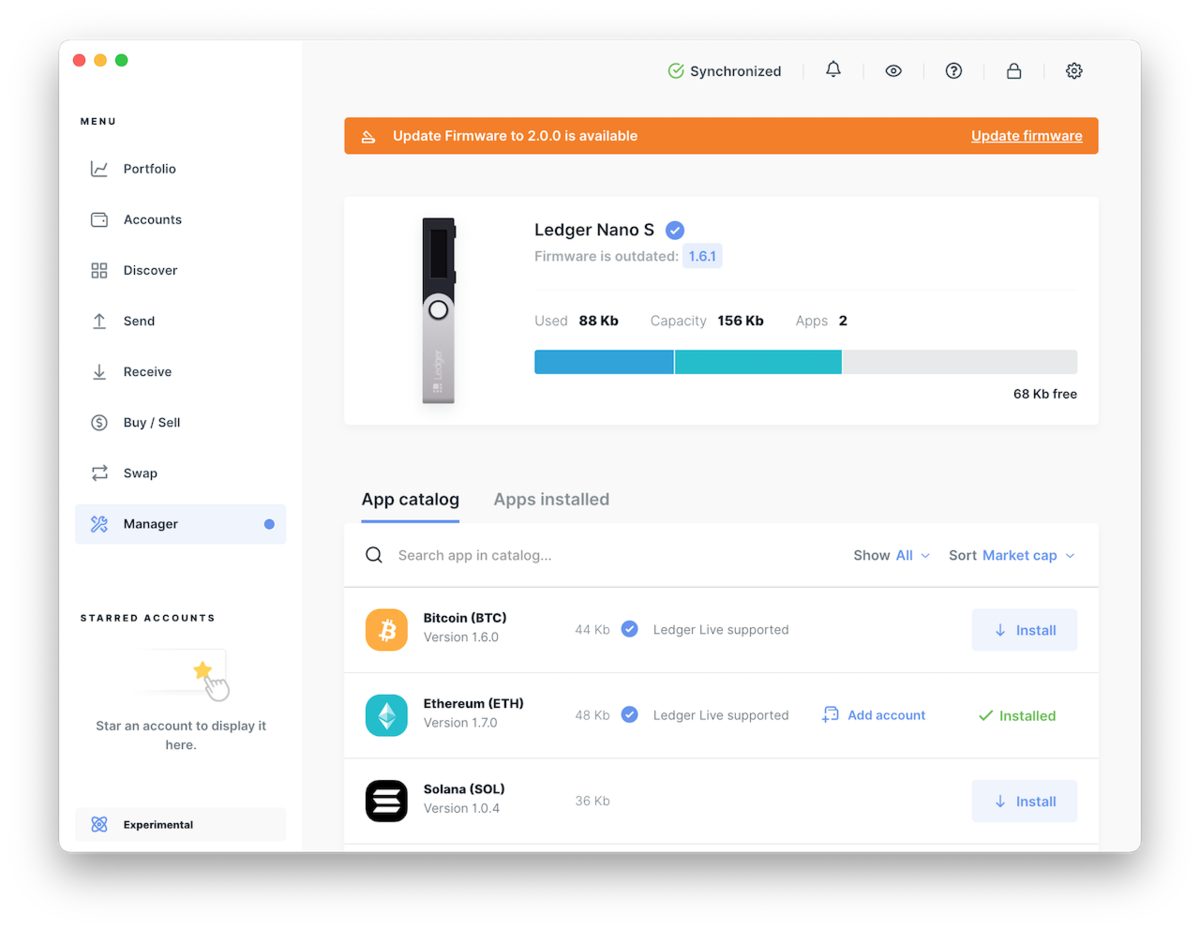Select the App catalog tab
This screenshot has width=1200, height=930.
pos(410,499)
